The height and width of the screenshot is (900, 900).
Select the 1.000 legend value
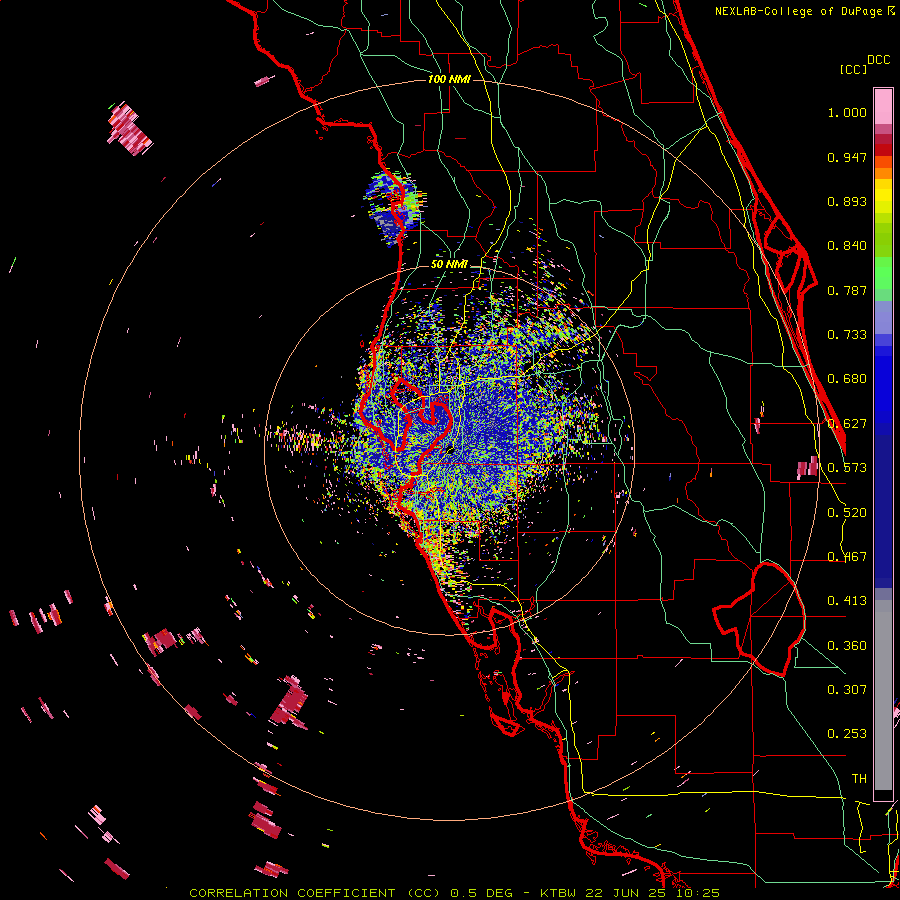847,112
